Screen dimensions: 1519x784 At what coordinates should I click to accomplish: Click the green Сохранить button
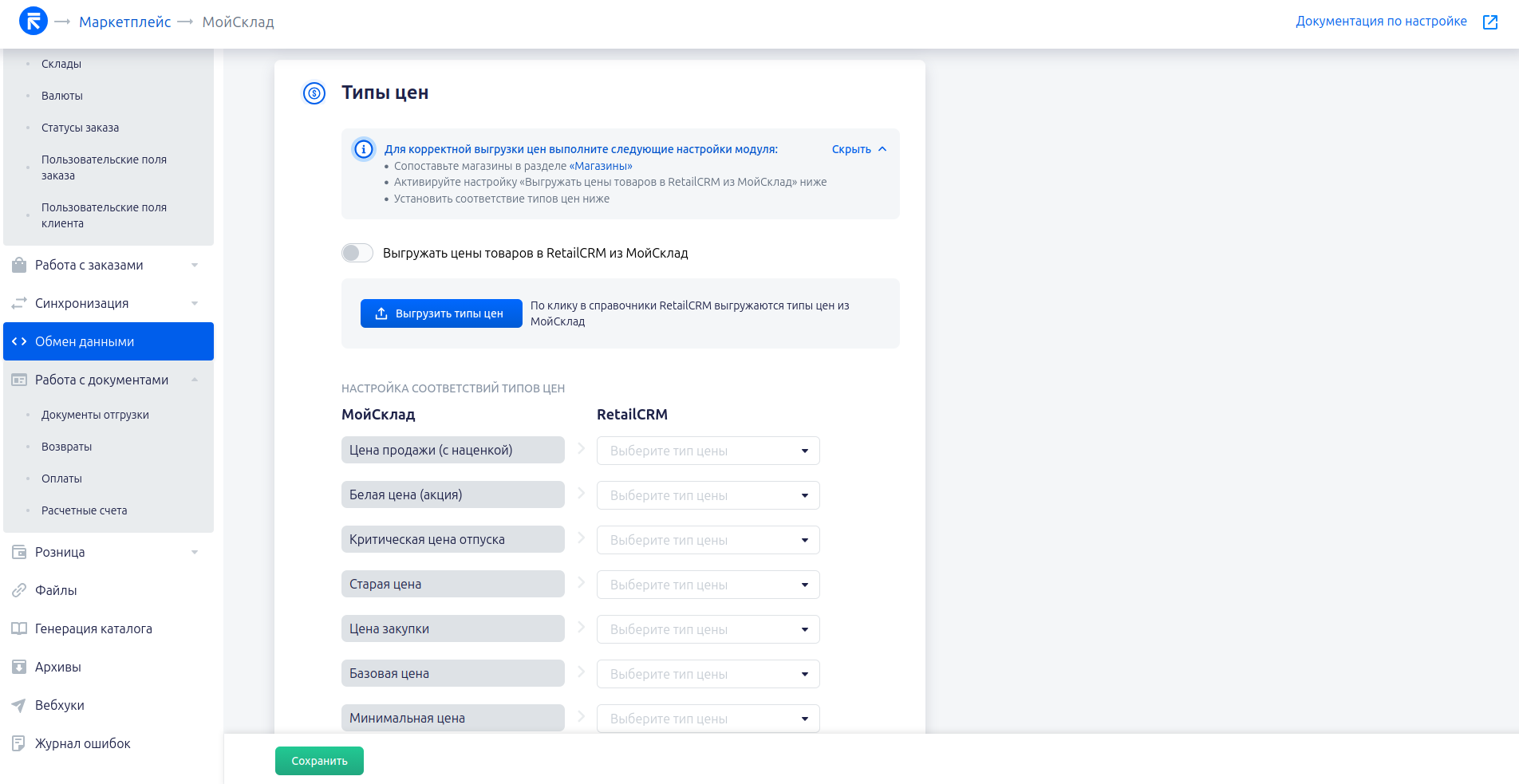coord(319,761)
